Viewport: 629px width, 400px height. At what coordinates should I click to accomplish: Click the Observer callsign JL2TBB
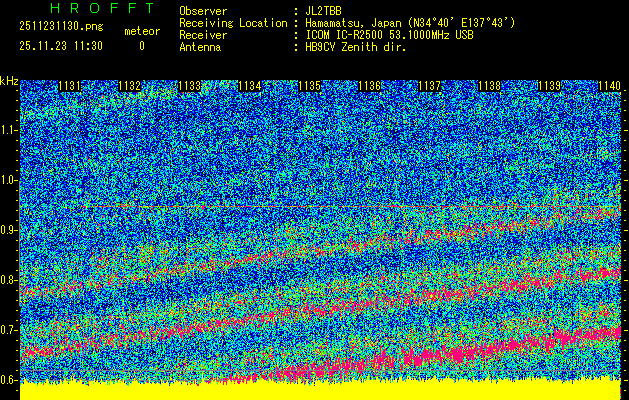[330, 11]
